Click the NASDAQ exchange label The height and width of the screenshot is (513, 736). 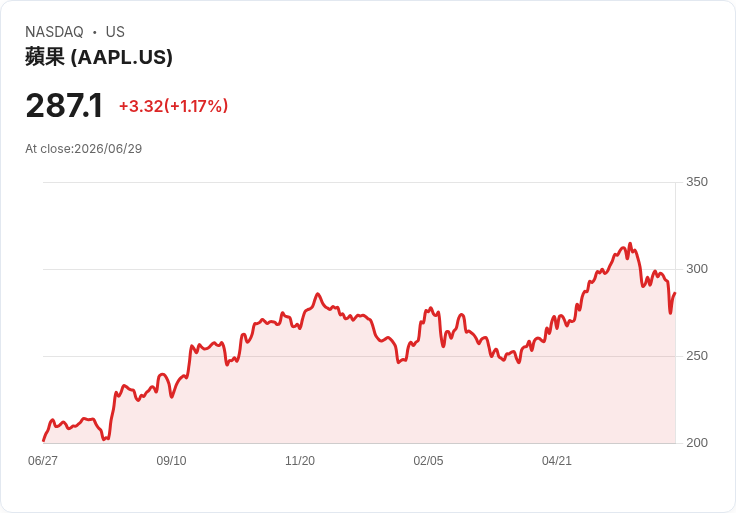(x=54, y=32)
